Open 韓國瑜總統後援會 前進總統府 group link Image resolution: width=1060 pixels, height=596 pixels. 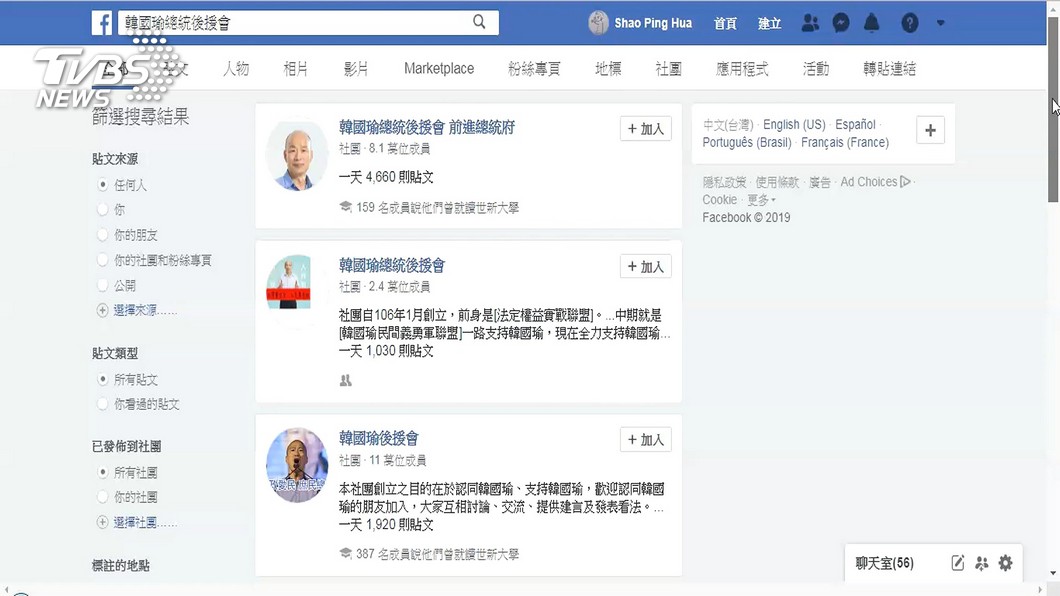[427, 127]
